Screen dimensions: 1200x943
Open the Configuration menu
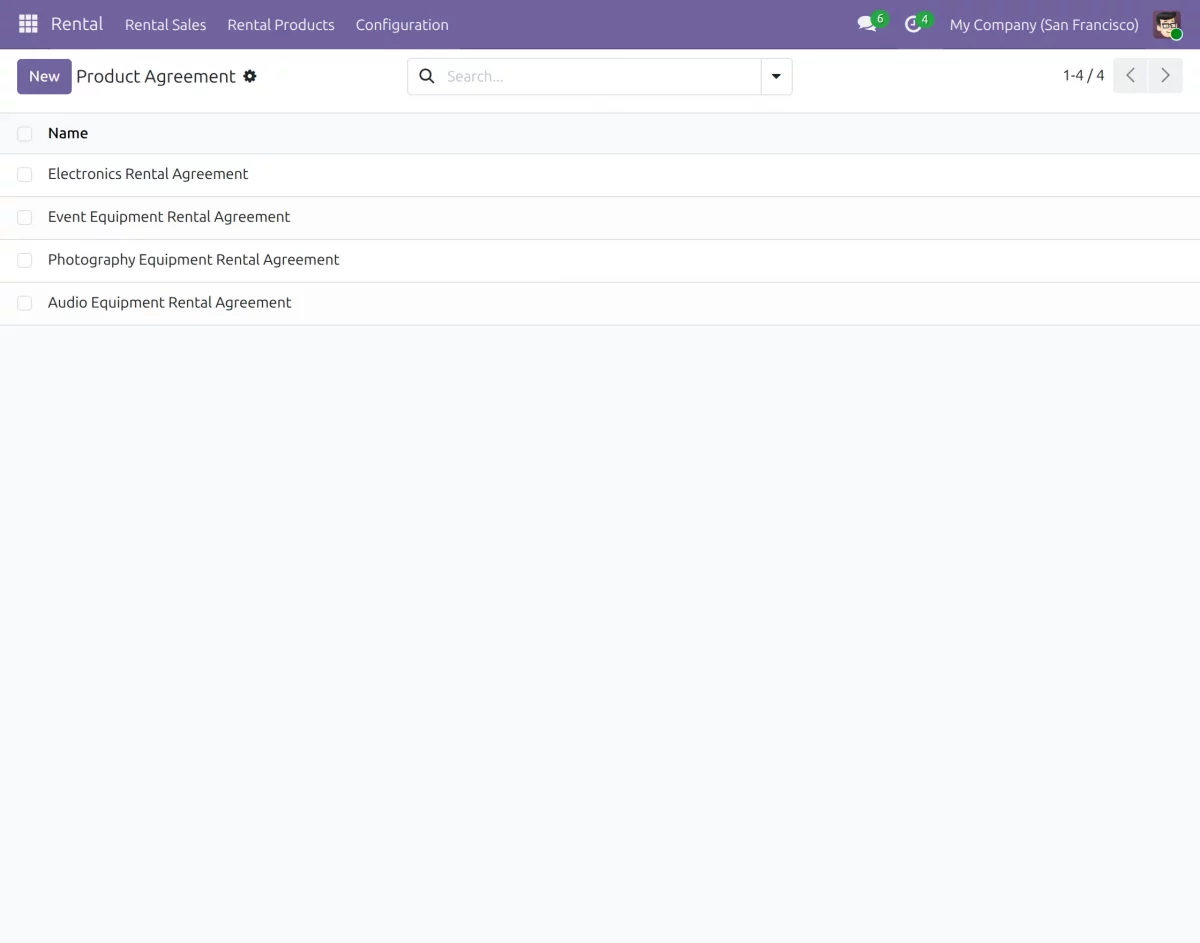click(x=402, y=24)
